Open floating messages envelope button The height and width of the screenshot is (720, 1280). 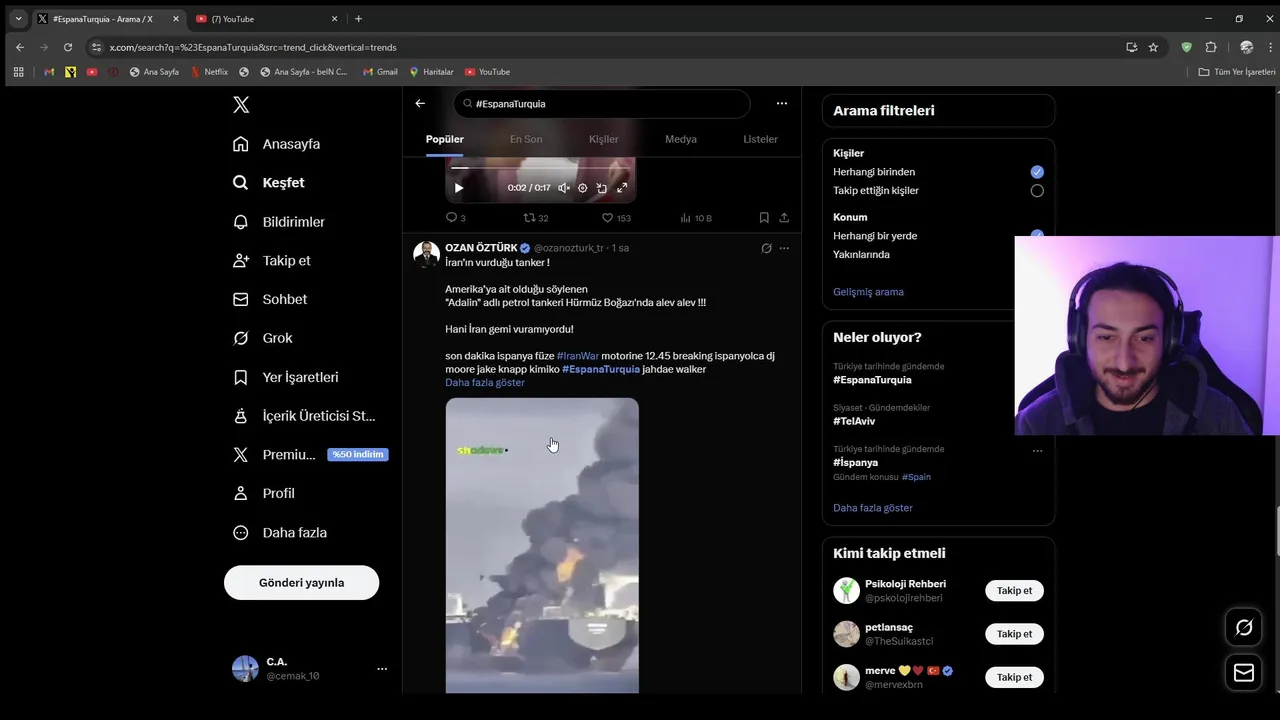[x=1244, y=673]
